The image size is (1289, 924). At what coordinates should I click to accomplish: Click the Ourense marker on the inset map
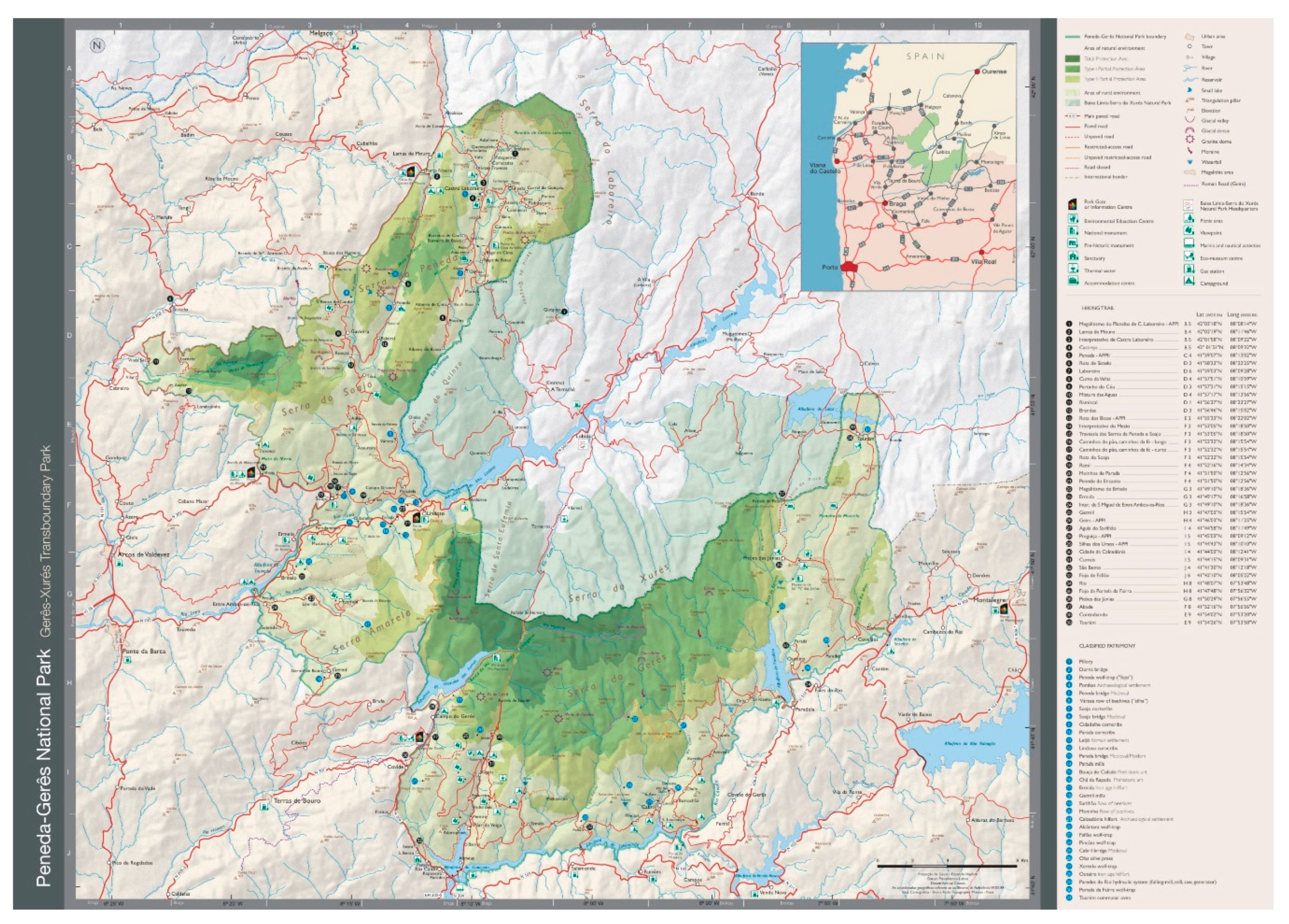(x=976, y=71)
